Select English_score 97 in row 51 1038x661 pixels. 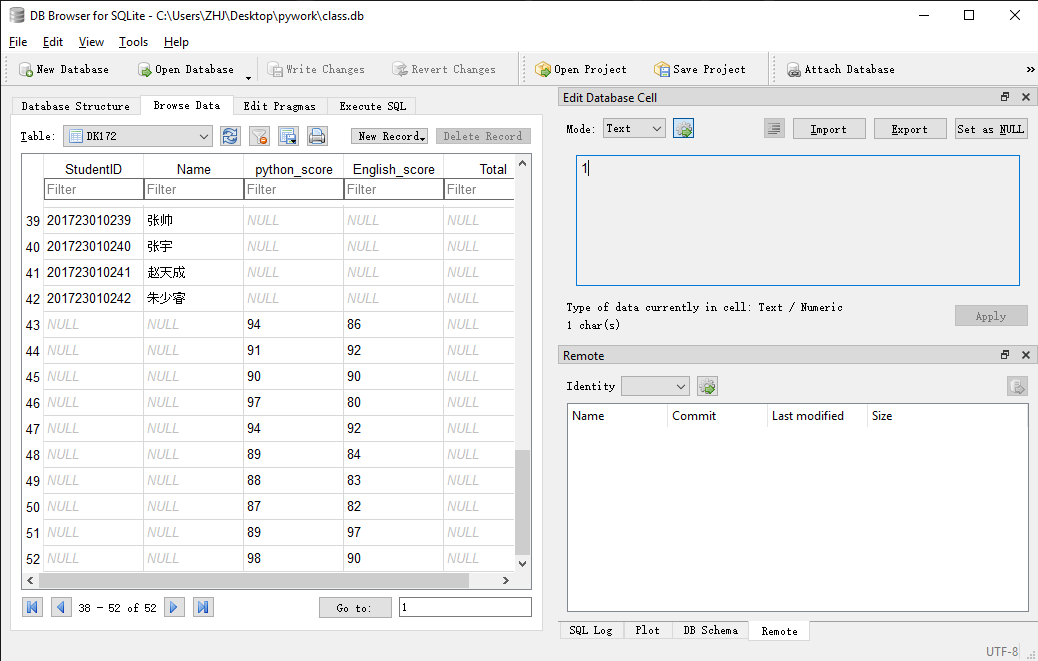pos(394,533)
